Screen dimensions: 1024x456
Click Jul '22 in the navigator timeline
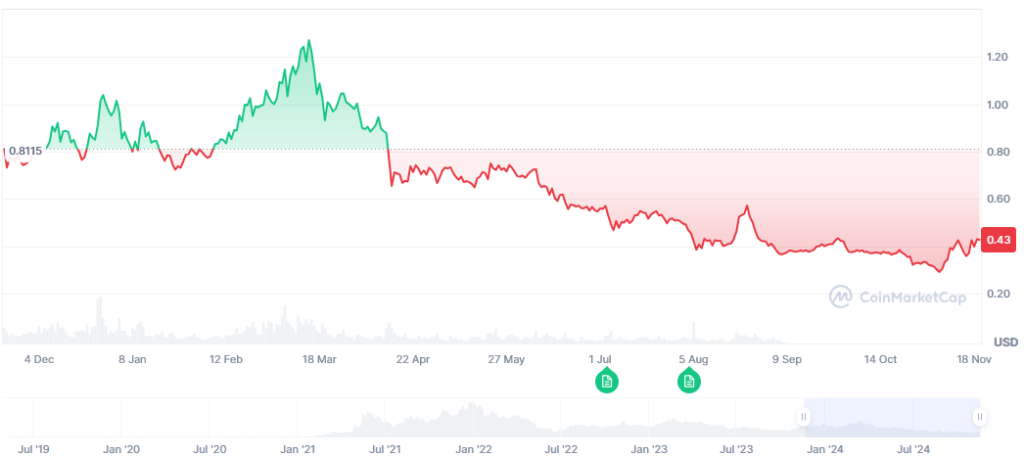(x=563, y=449)
